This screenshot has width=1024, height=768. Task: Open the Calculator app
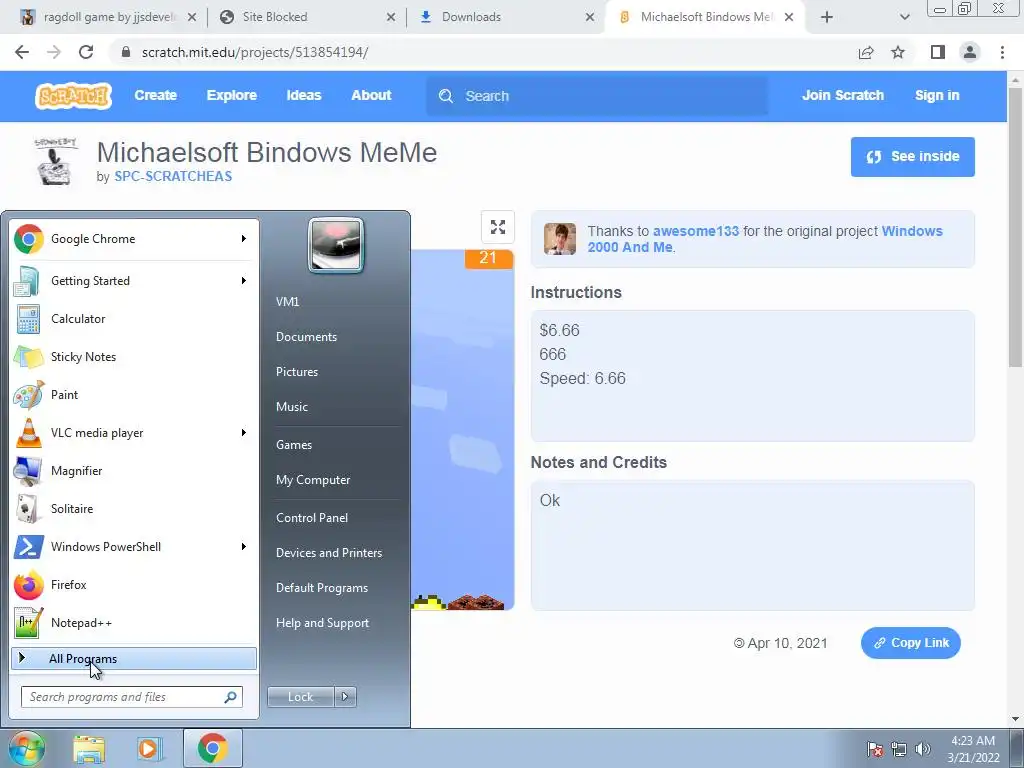[134, 319]
